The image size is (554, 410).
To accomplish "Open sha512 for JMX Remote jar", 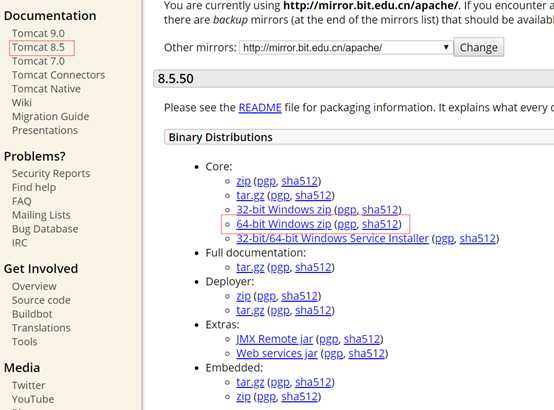I will pyautogui.click(x=362, y=339).
